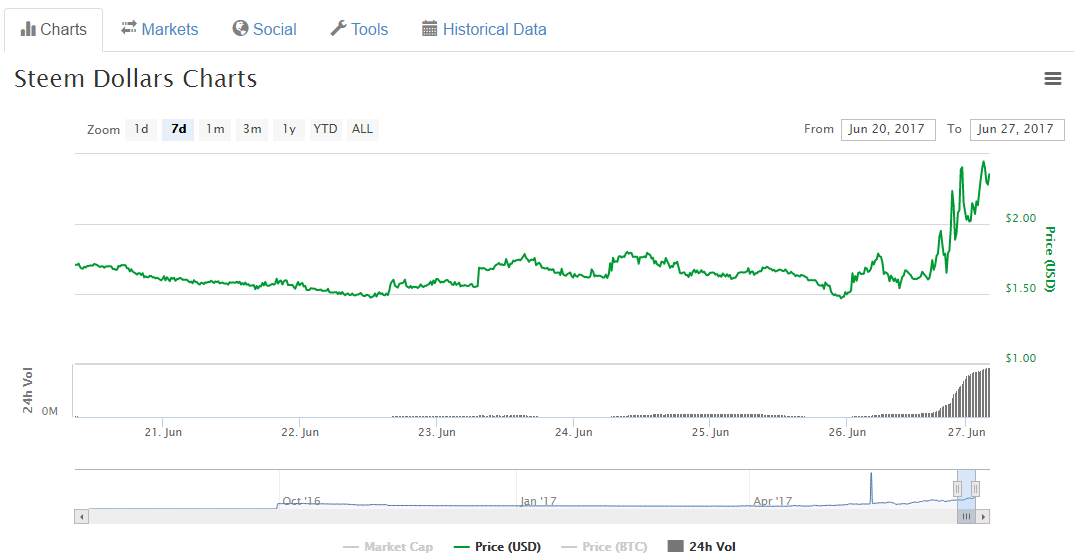The image size is (1085, 560).
Task: Open the Historical Data tab
Action: click(x=484, y=29)
